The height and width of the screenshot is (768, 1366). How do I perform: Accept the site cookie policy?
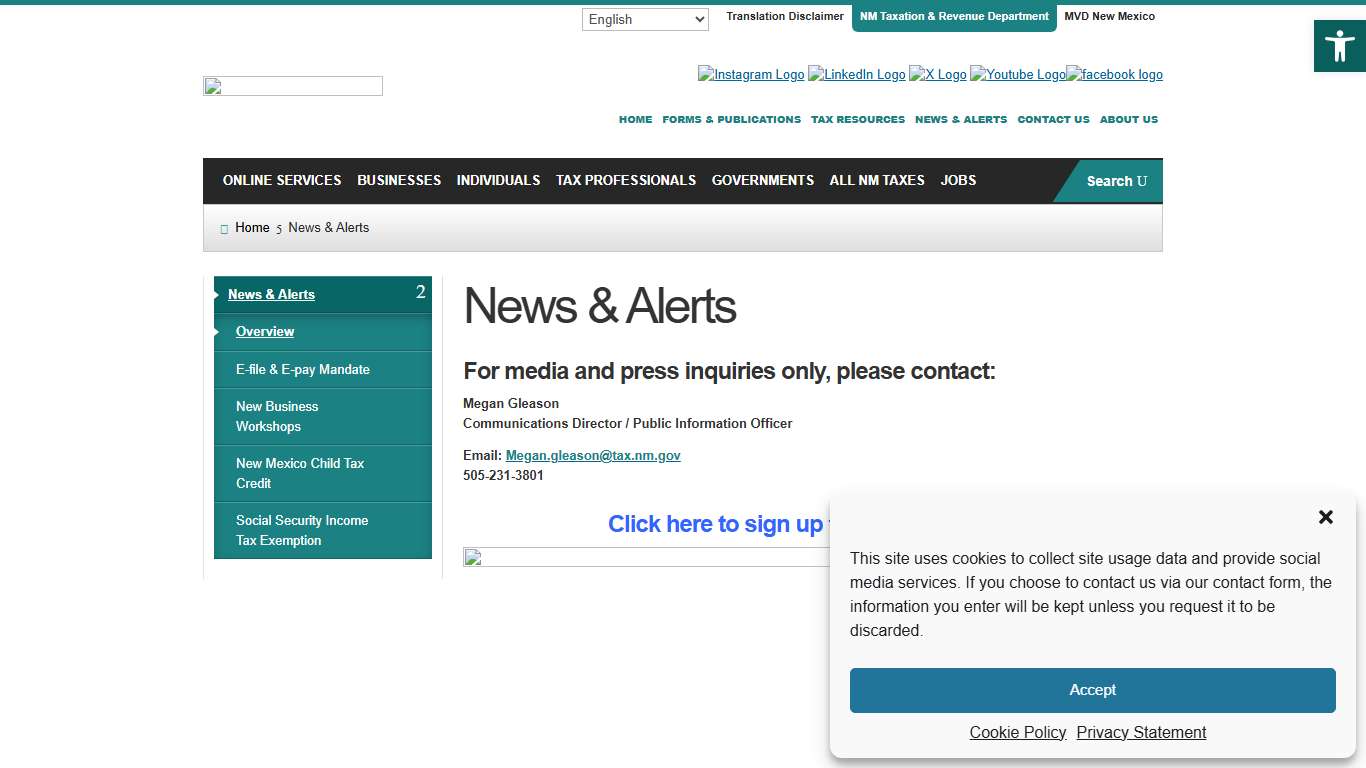pos(1092,690)
